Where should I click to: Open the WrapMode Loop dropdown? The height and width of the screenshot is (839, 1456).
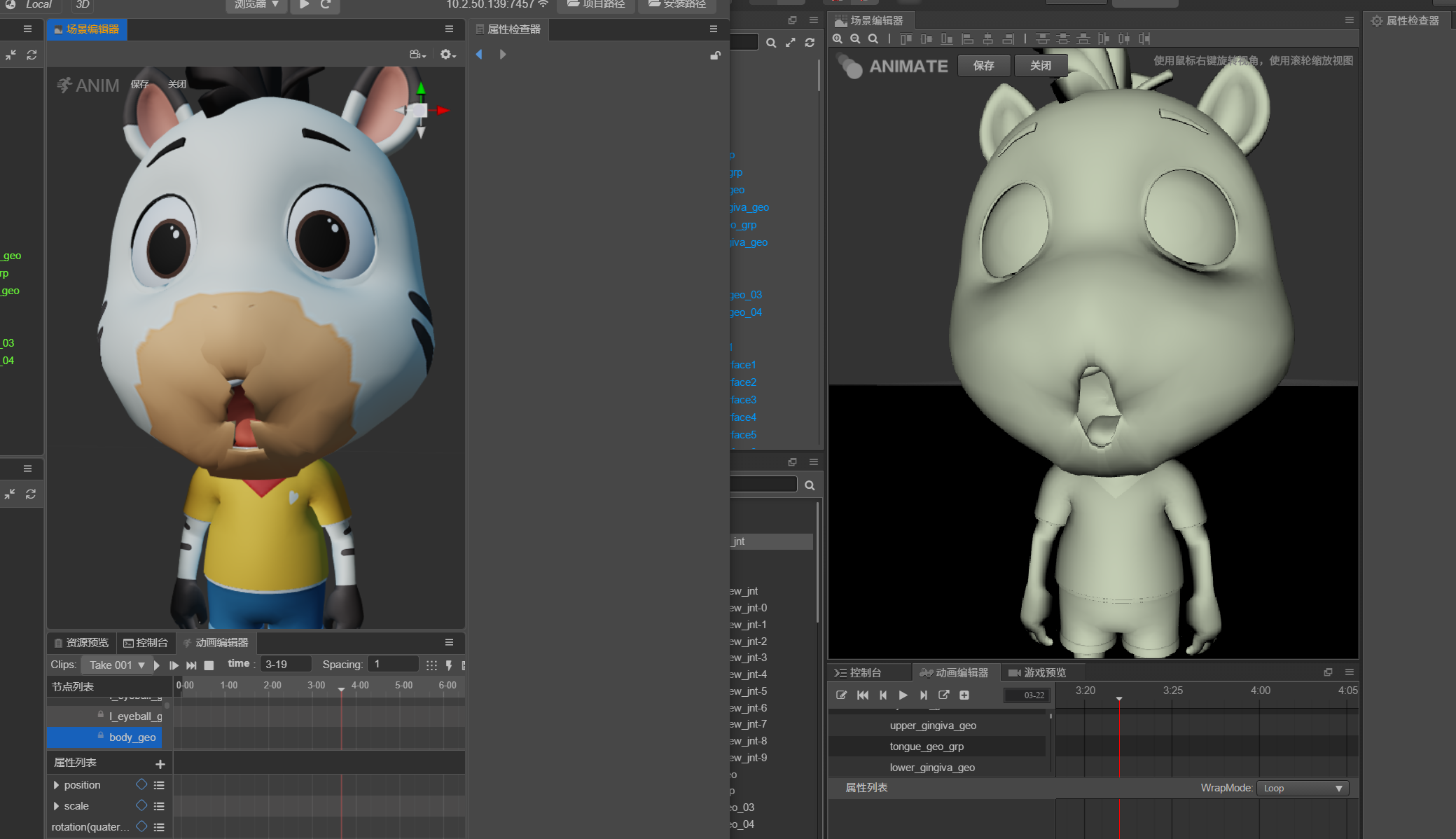click(x=1303, y=788)
